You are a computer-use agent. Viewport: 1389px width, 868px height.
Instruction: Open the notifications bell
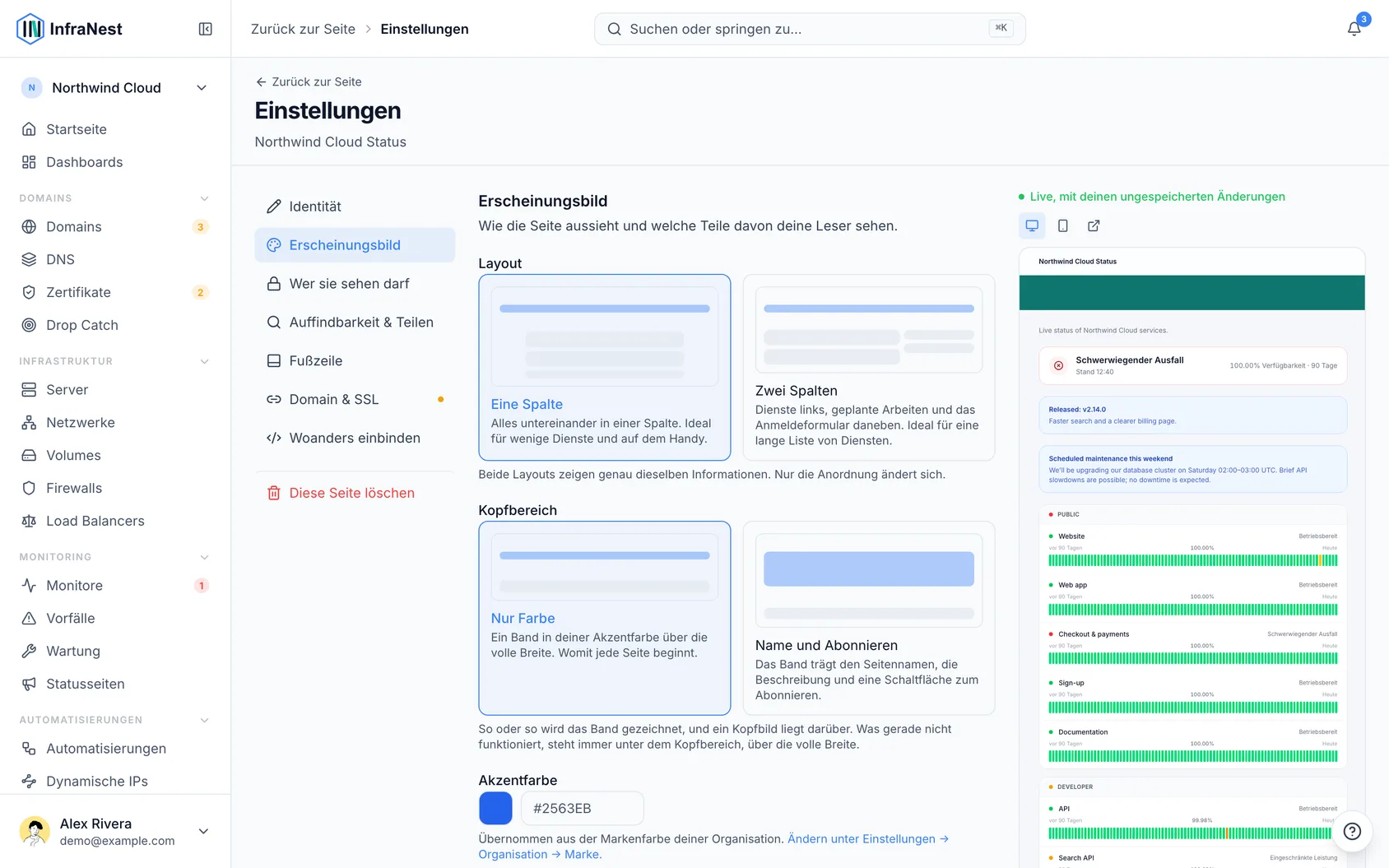point(1354,29)
